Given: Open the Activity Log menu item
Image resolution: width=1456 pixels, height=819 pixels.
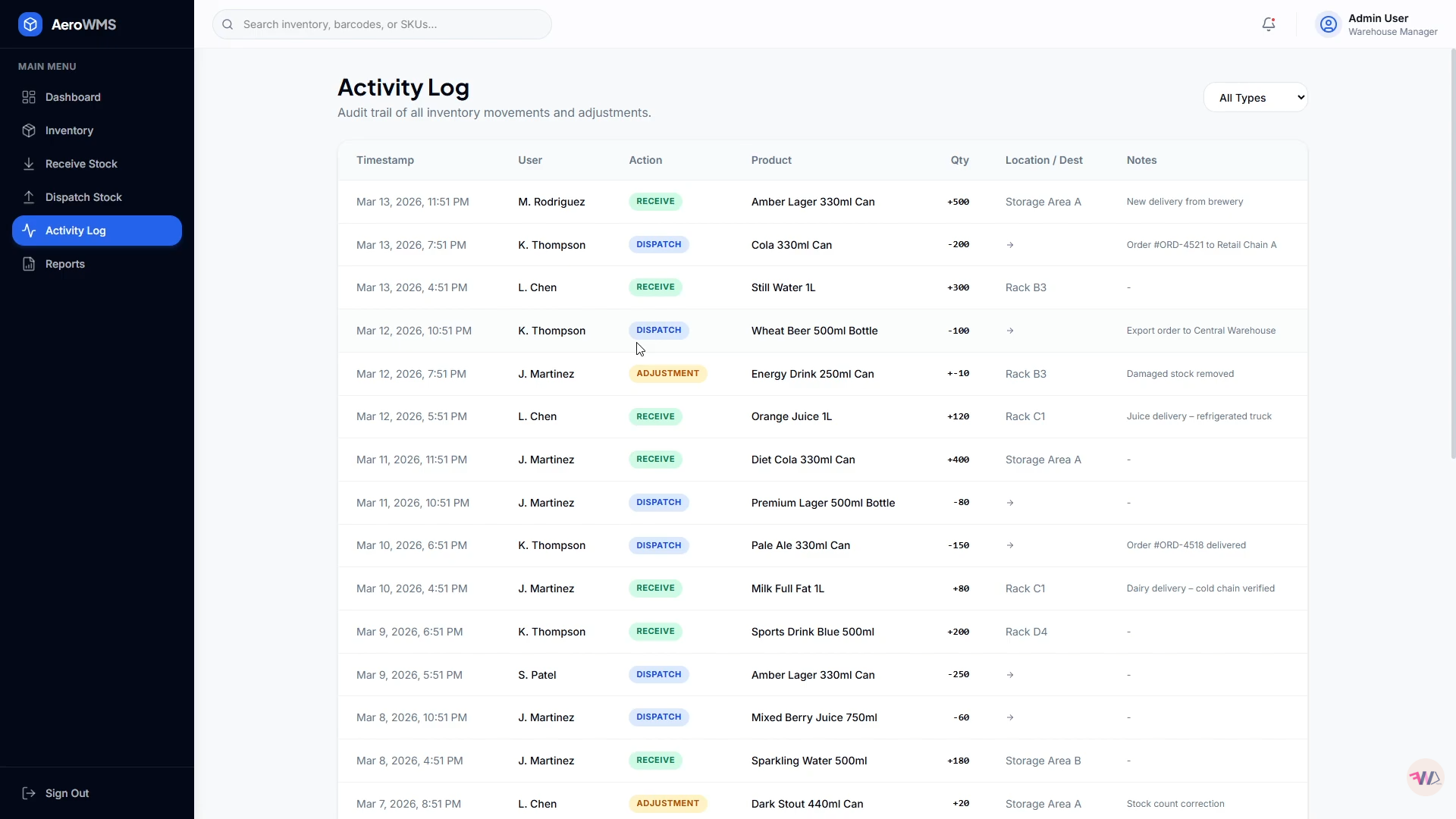Looking at the screenshot, I should coord(97,231).
